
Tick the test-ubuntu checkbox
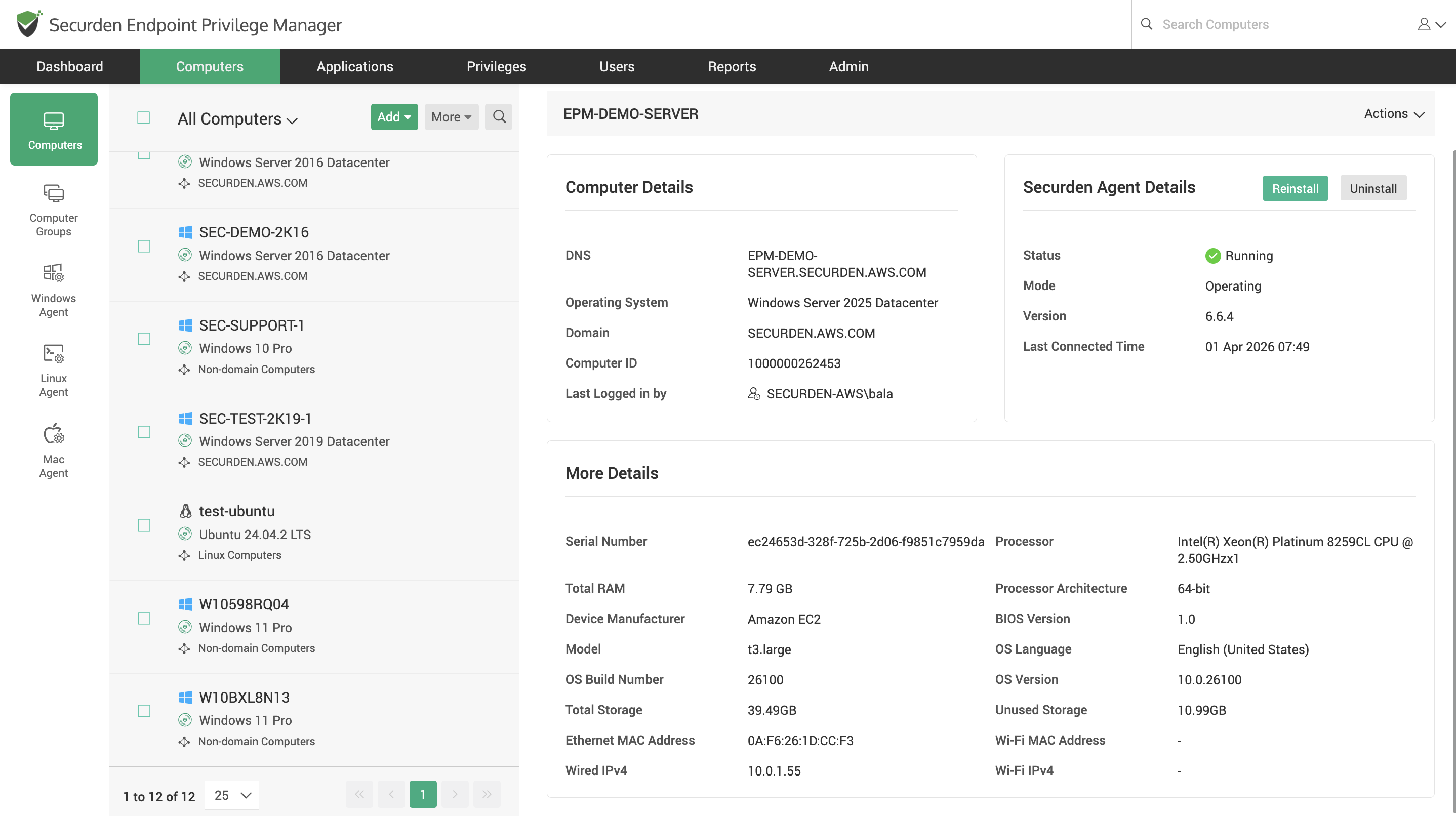pyautogui.click(x=144, y=525)
